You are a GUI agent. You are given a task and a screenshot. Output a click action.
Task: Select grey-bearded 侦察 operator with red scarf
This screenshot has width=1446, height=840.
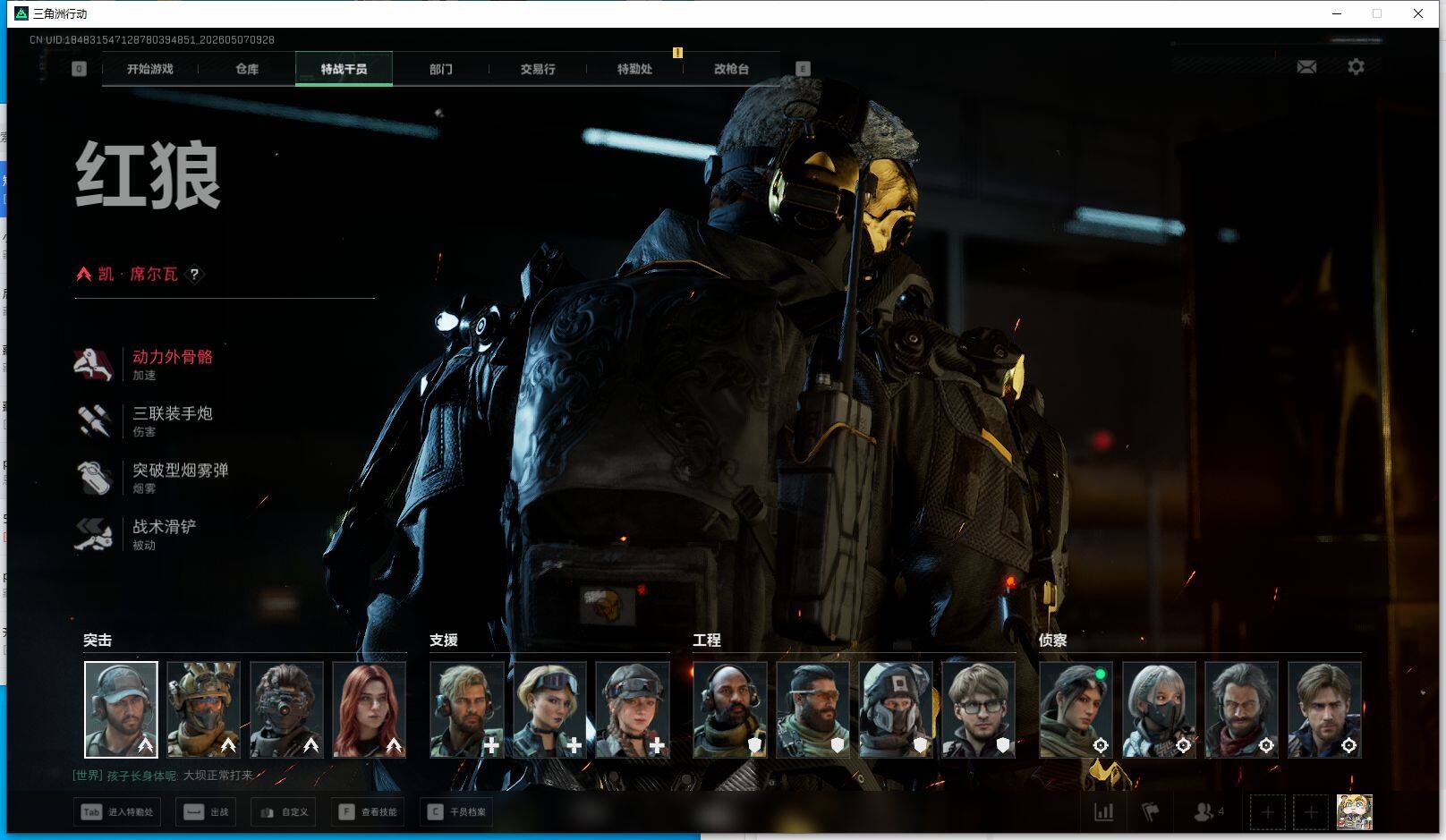pos(1241,709)
